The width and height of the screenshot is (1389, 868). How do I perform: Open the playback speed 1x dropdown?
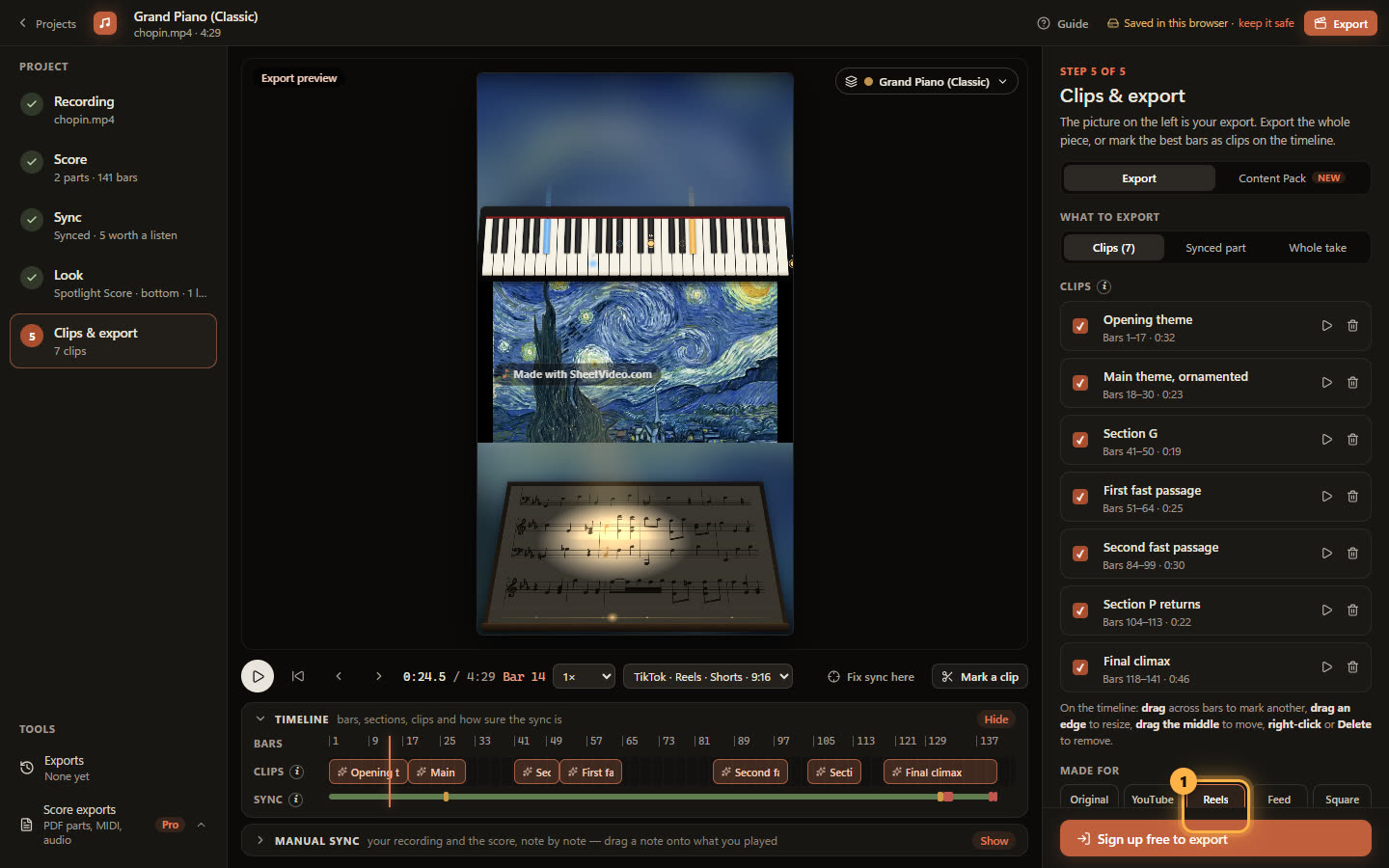(586, 677)
